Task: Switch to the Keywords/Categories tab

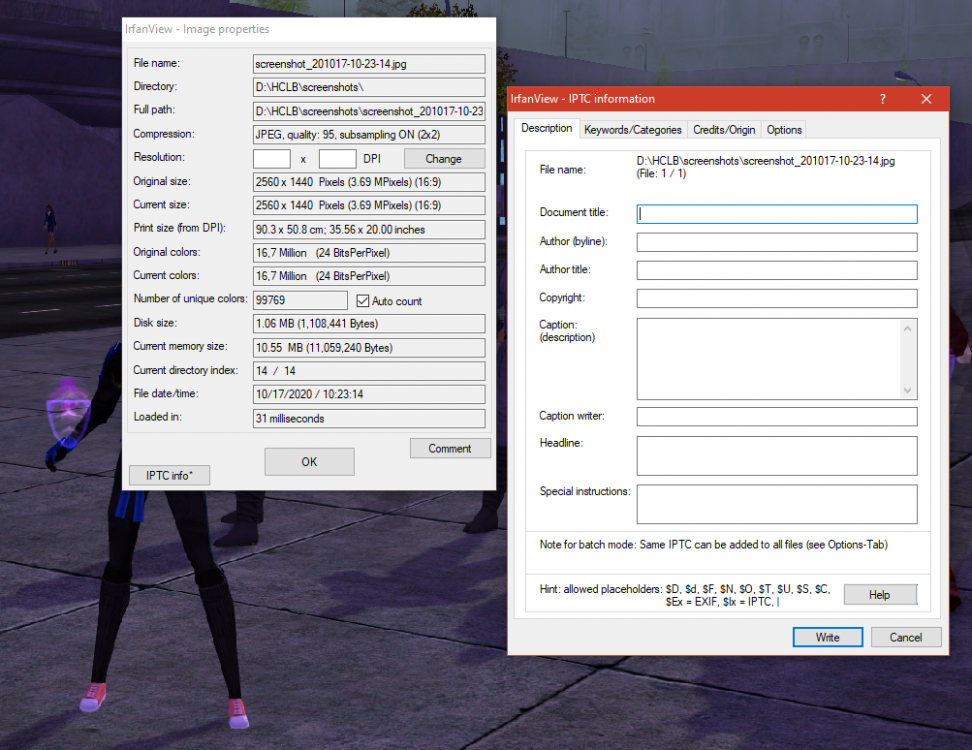Action: point(633,130)
